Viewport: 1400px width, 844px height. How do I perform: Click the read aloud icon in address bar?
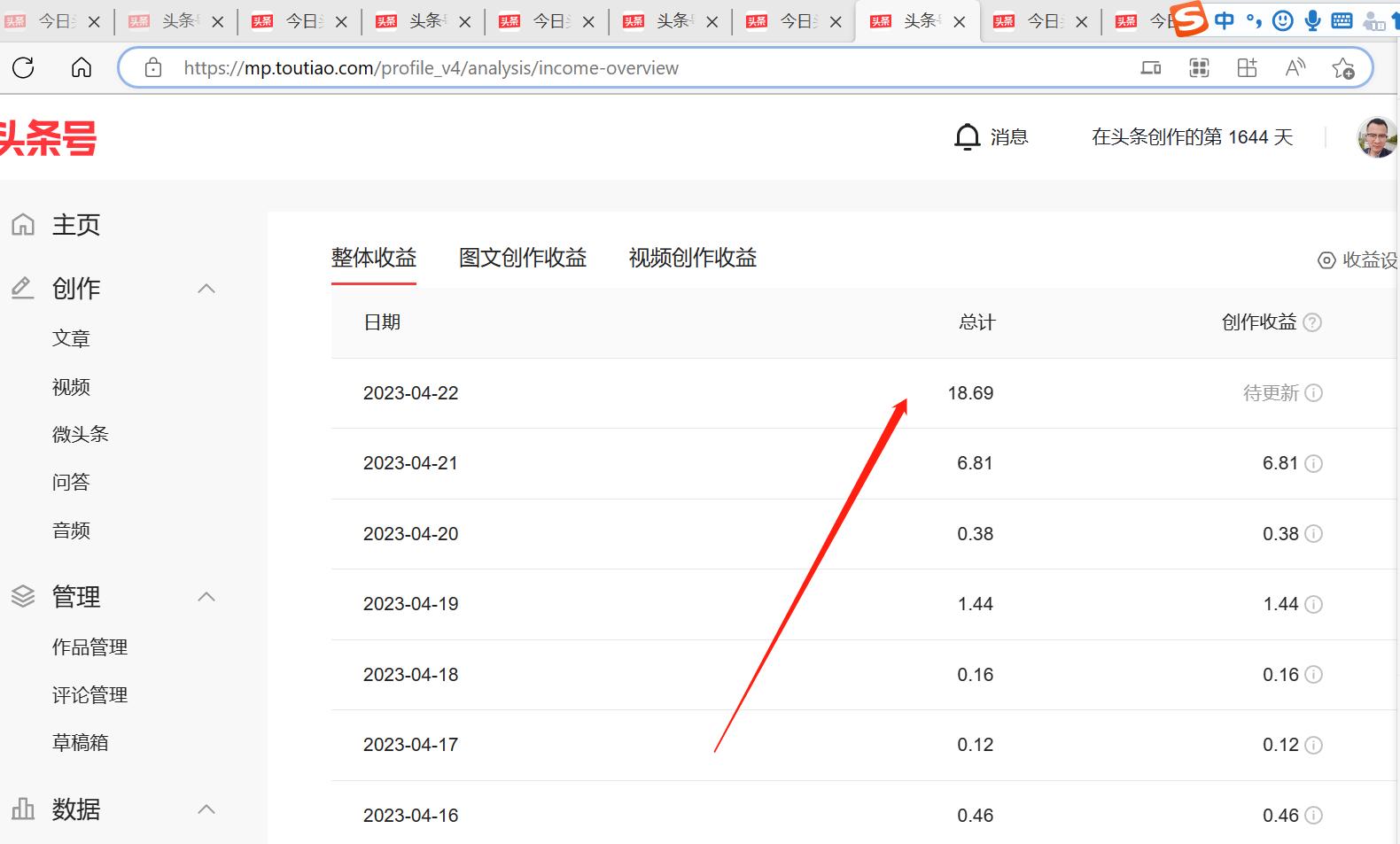1295,68
